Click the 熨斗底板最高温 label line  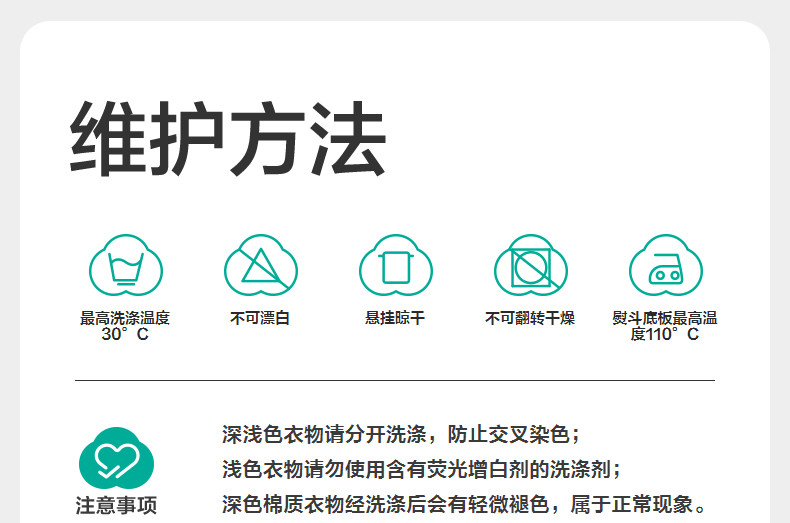pyautogui.click(x=665, y=319)
